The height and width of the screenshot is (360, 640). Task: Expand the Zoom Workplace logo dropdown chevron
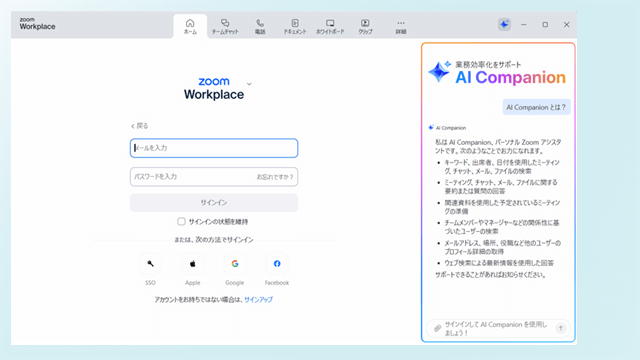(249, 84)
